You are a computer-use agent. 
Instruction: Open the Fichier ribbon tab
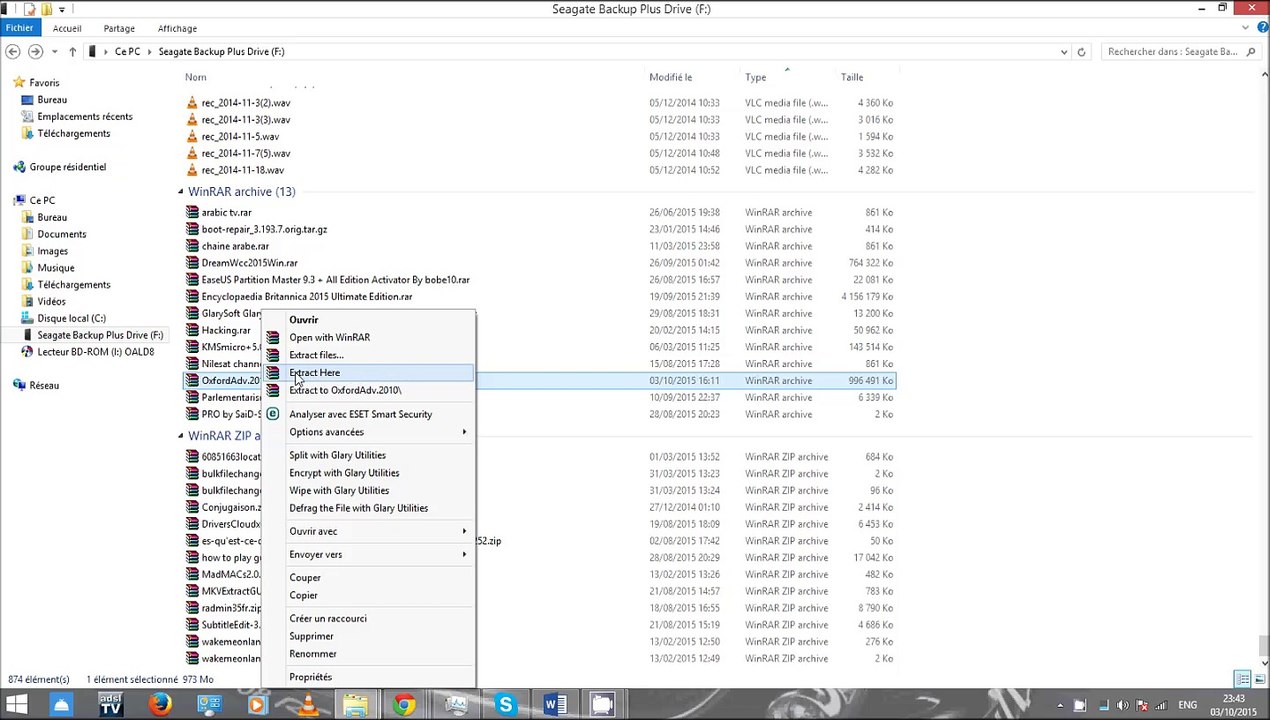click(x=19, y=28)
